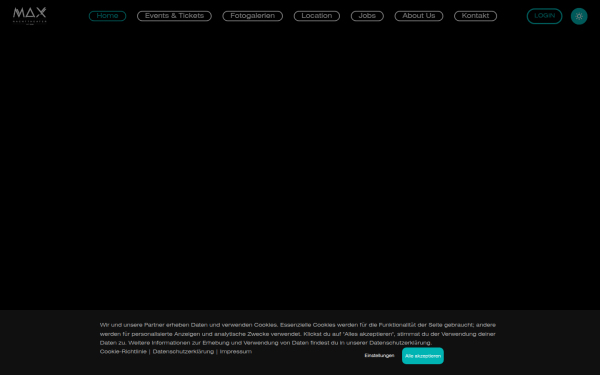Click Datenschutzerklärung at end of cookie paragraph
Image resolution: width=600 pixels, height=375 pixels.
tap(400, 343)
